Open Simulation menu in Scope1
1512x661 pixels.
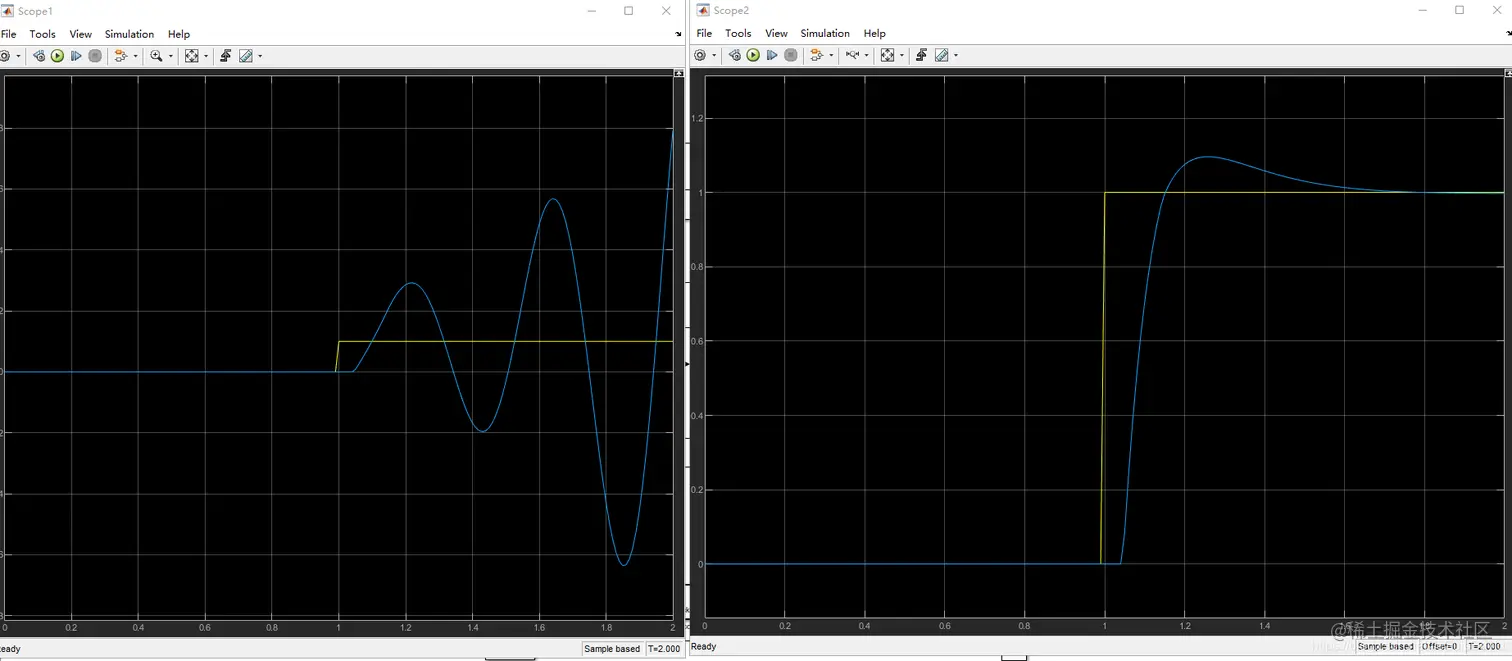click(129, 34)
